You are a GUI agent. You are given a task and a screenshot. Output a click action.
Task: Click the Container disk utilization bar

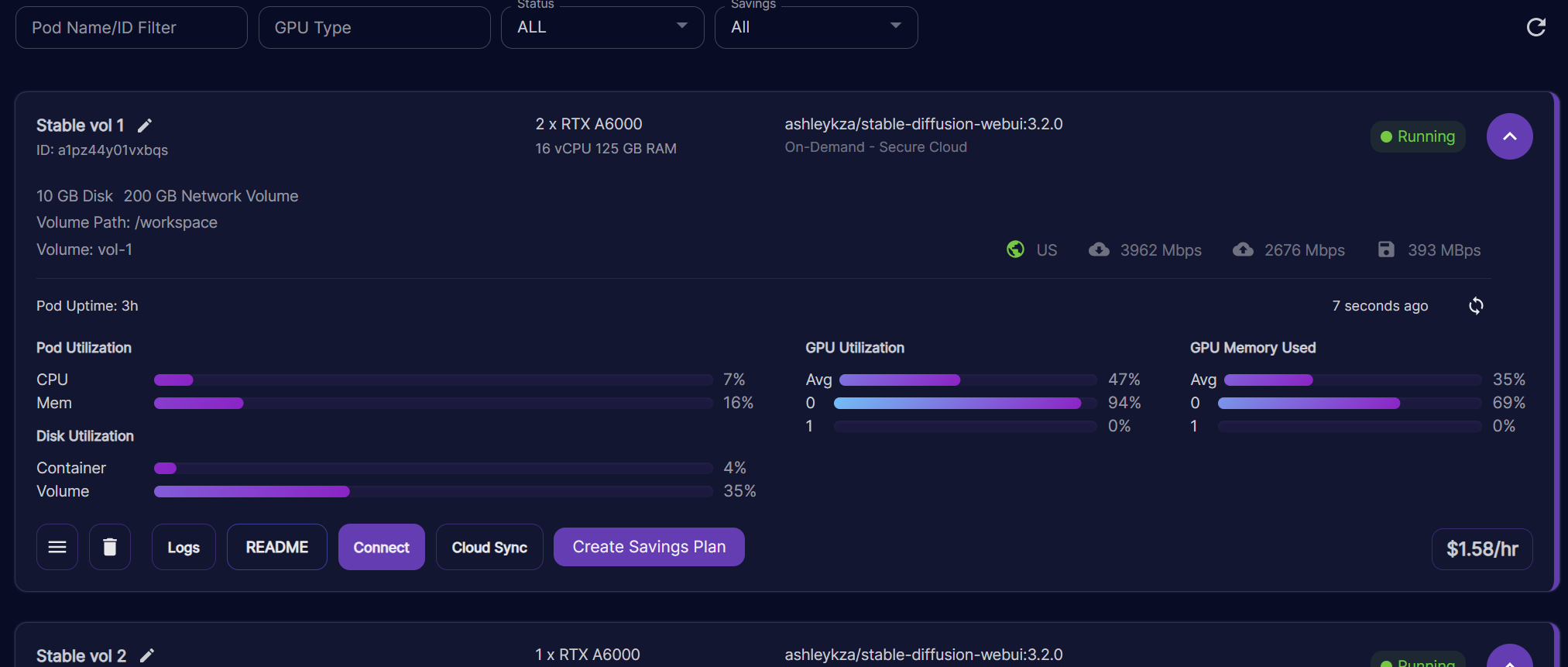tap(433, 468)
